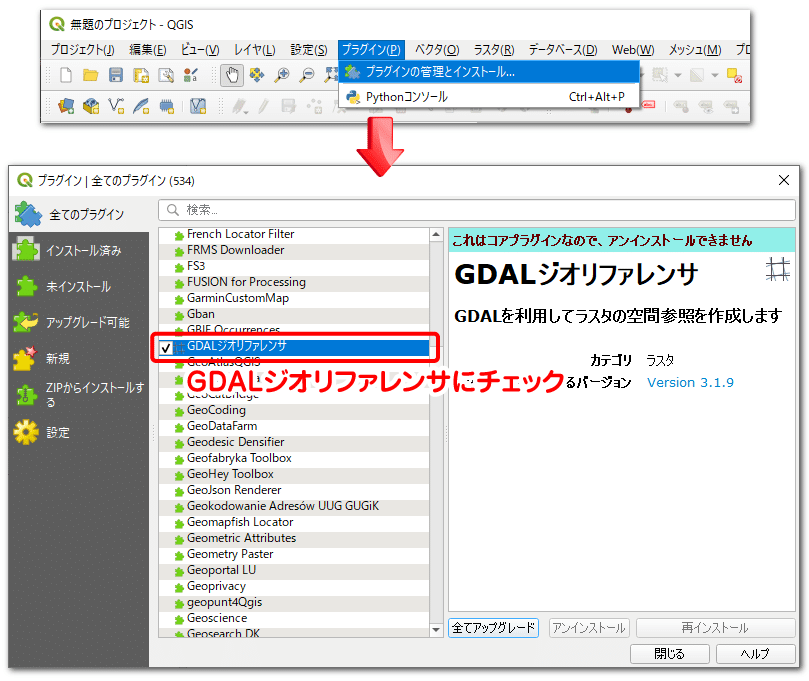Open the Settings menu in menu bar

(x=309, y=50)
